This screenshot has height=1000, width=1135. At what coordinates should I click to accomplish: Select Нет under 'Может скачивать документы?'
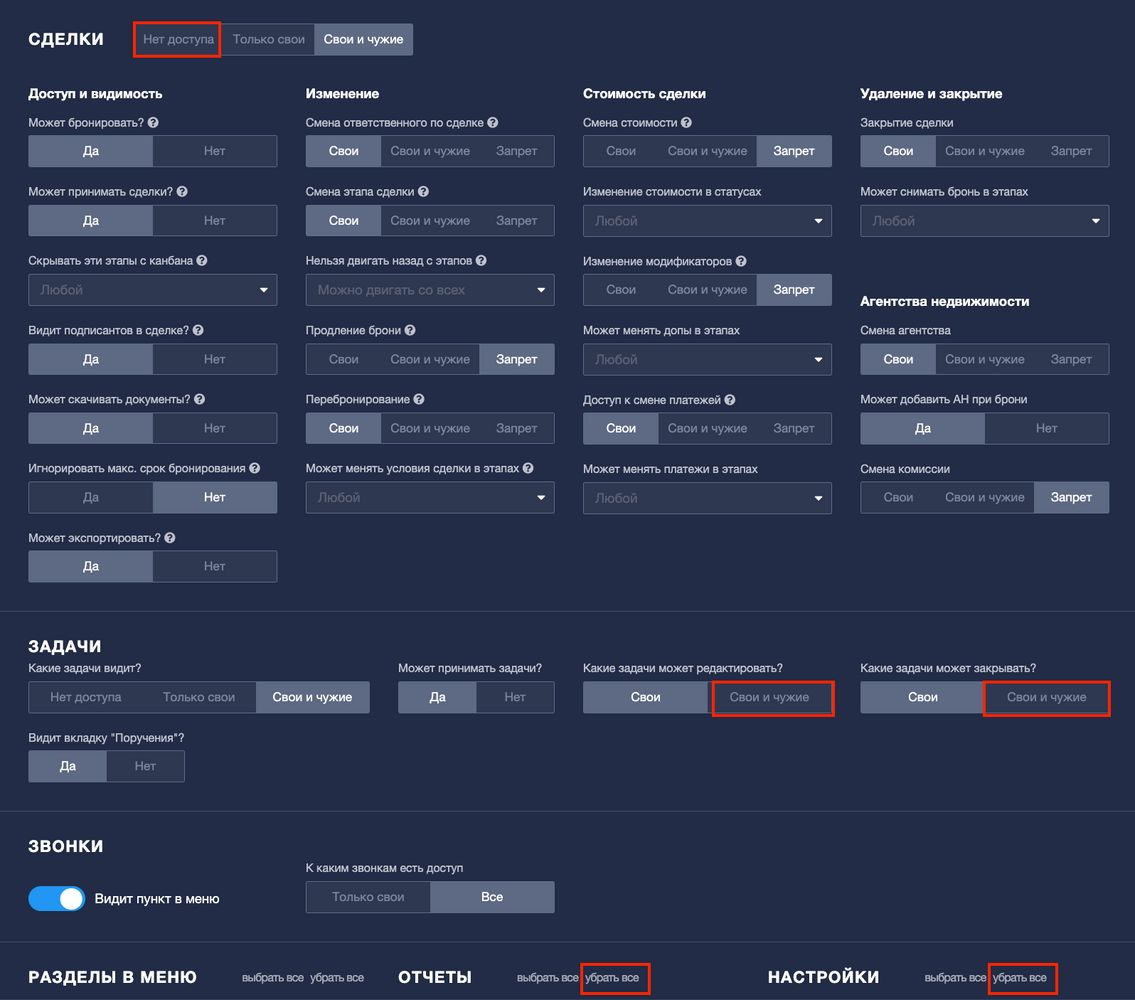214,428
